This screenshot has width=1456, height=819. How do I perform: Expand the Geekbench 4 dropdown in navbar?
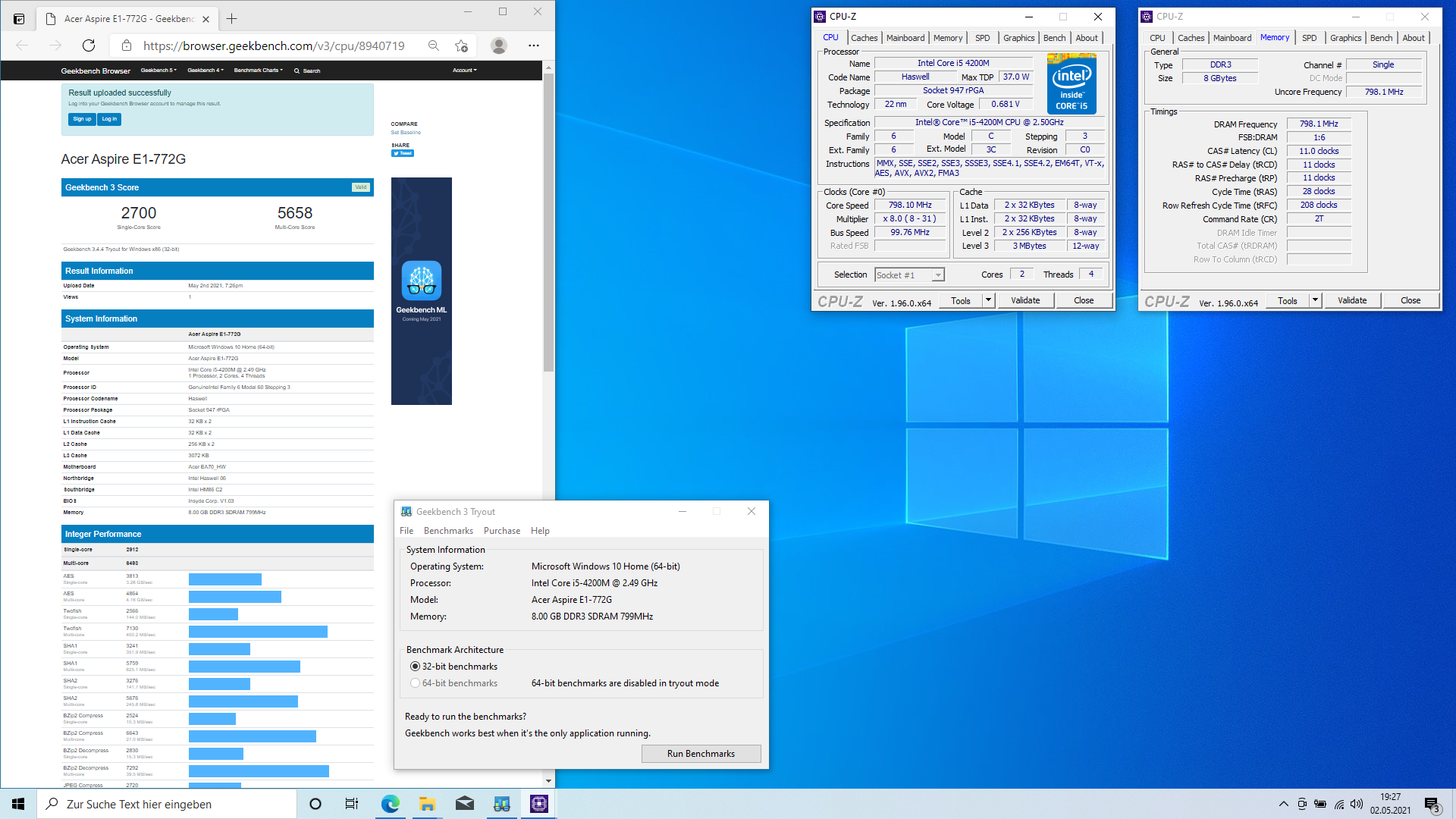click(x=206, y=71)
